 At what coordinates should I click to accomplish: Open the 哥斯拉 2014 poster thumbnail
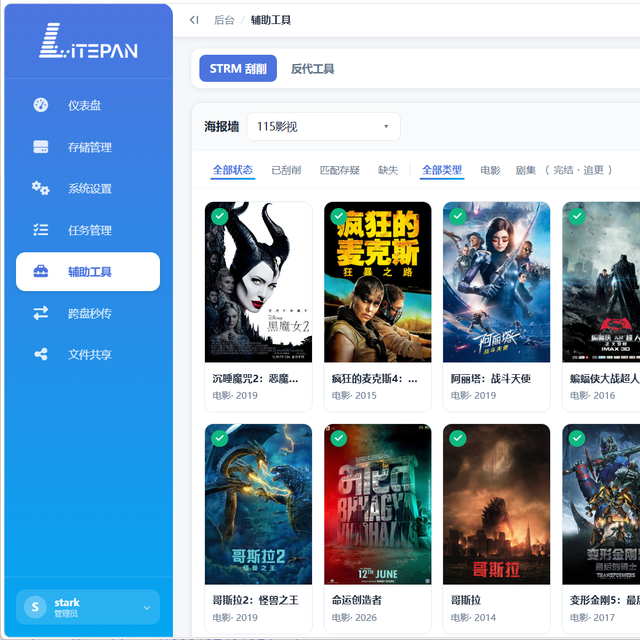pyautogui.click(x=497, y=504)
